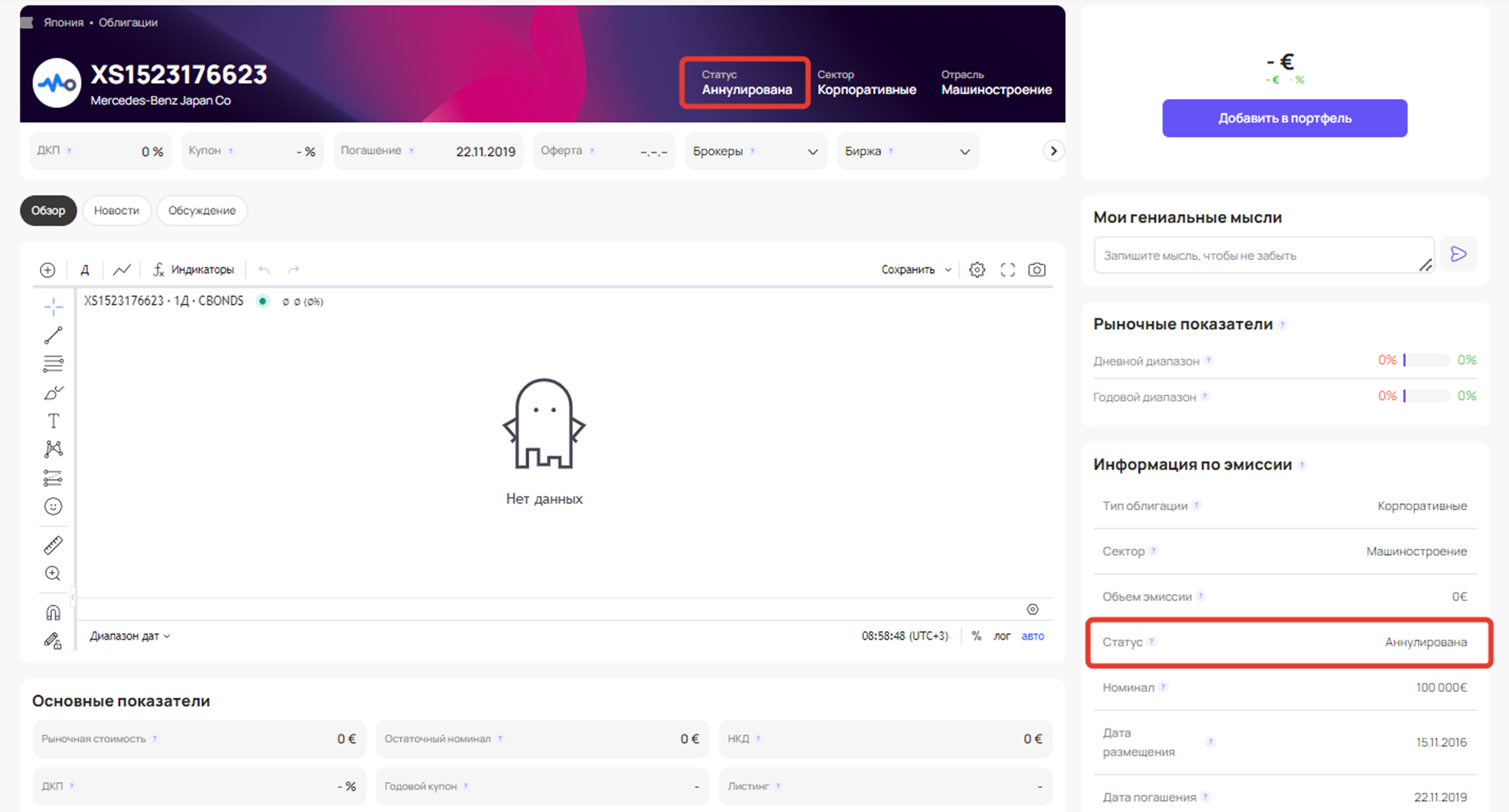Toggle auto scale "авто"

1032,636
